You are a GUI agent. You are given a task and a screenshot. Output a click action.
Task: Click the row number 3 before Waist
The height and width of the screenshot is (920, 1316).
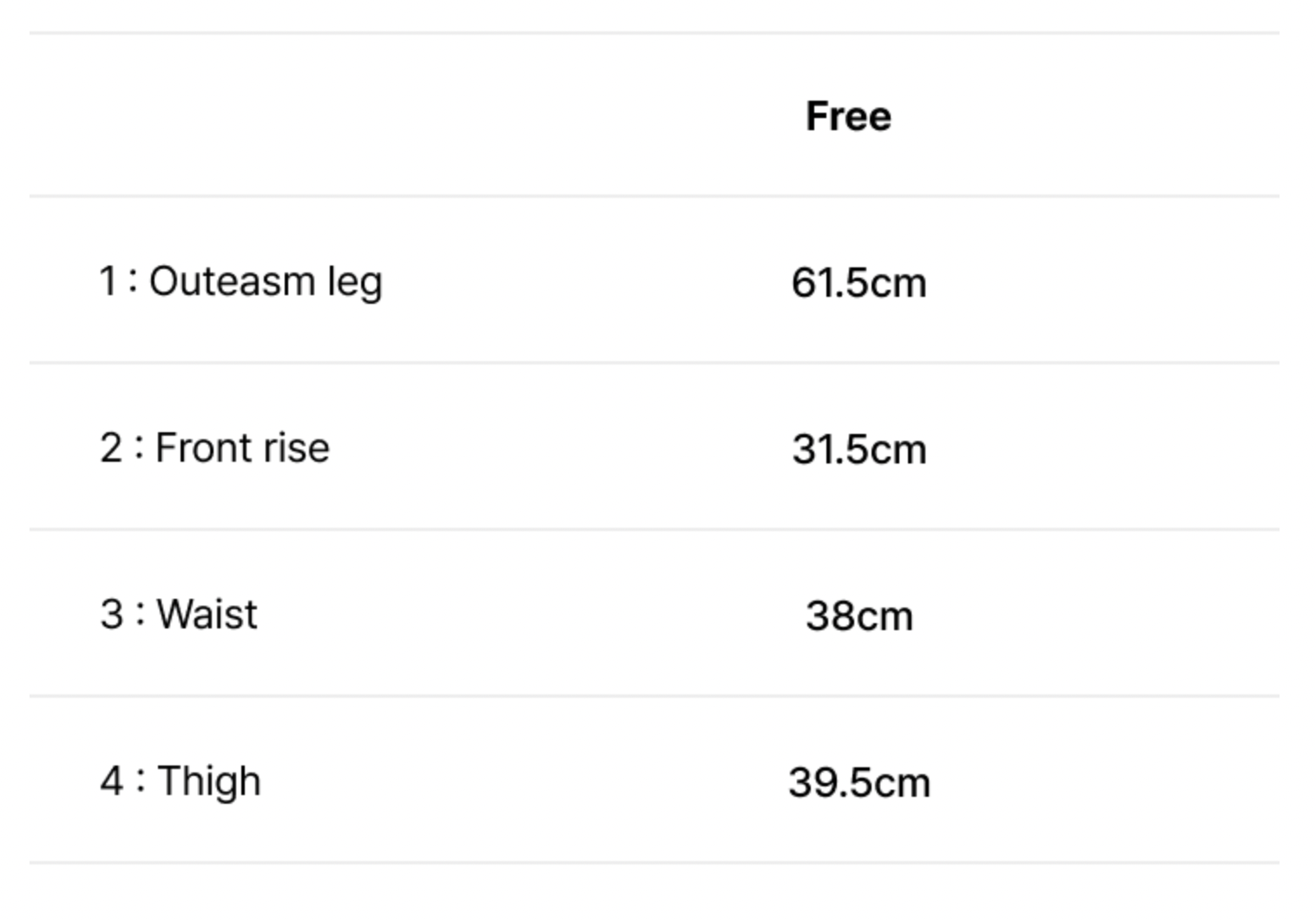point(111,614)
